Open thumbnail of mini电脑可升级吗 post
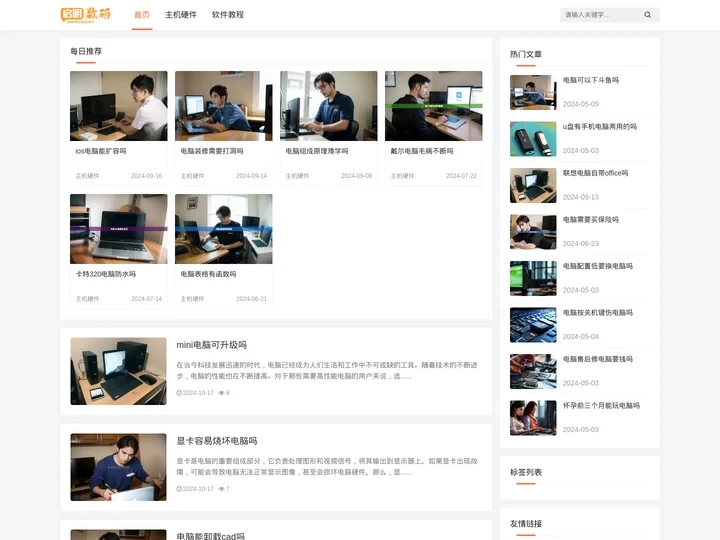Image resolution: width=720 pixels, height=540 pixels. pyautogui.click(x=118, y=371)
